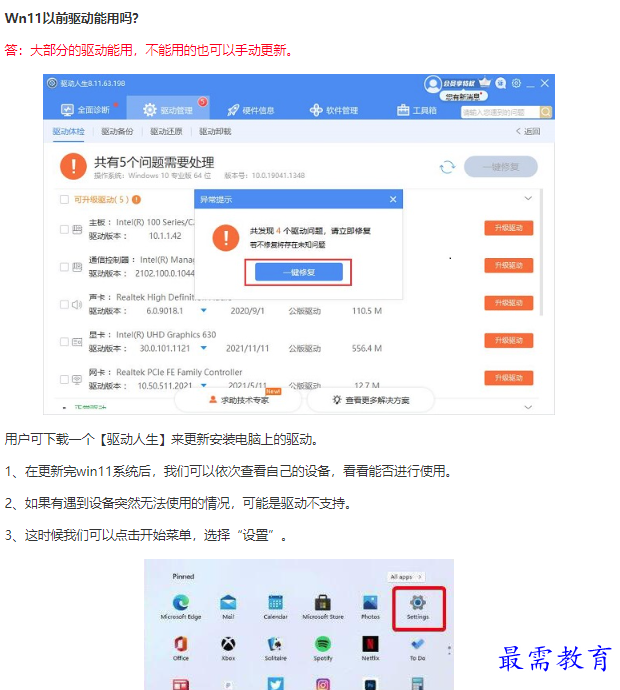Check the 通信控制器 driver row checkbox
This screenshot has width=620, height=690.
64,267
